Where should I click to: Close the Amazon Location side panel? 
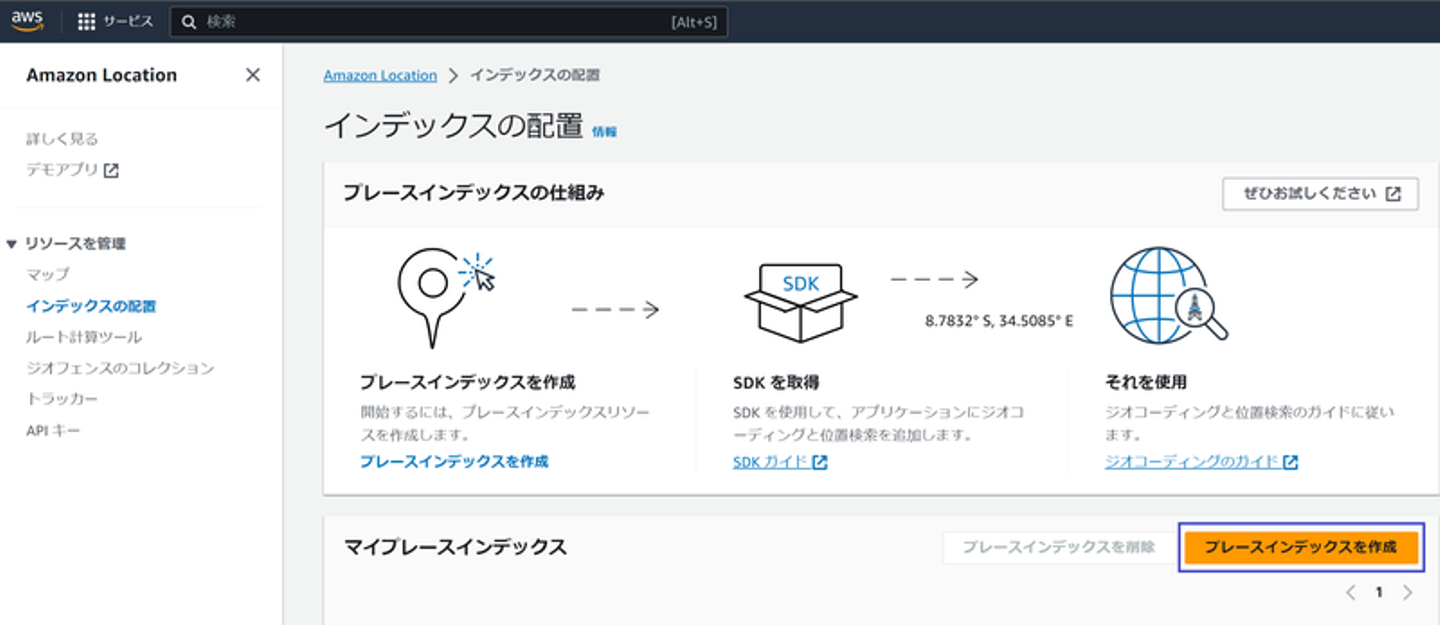coord(253,75)
